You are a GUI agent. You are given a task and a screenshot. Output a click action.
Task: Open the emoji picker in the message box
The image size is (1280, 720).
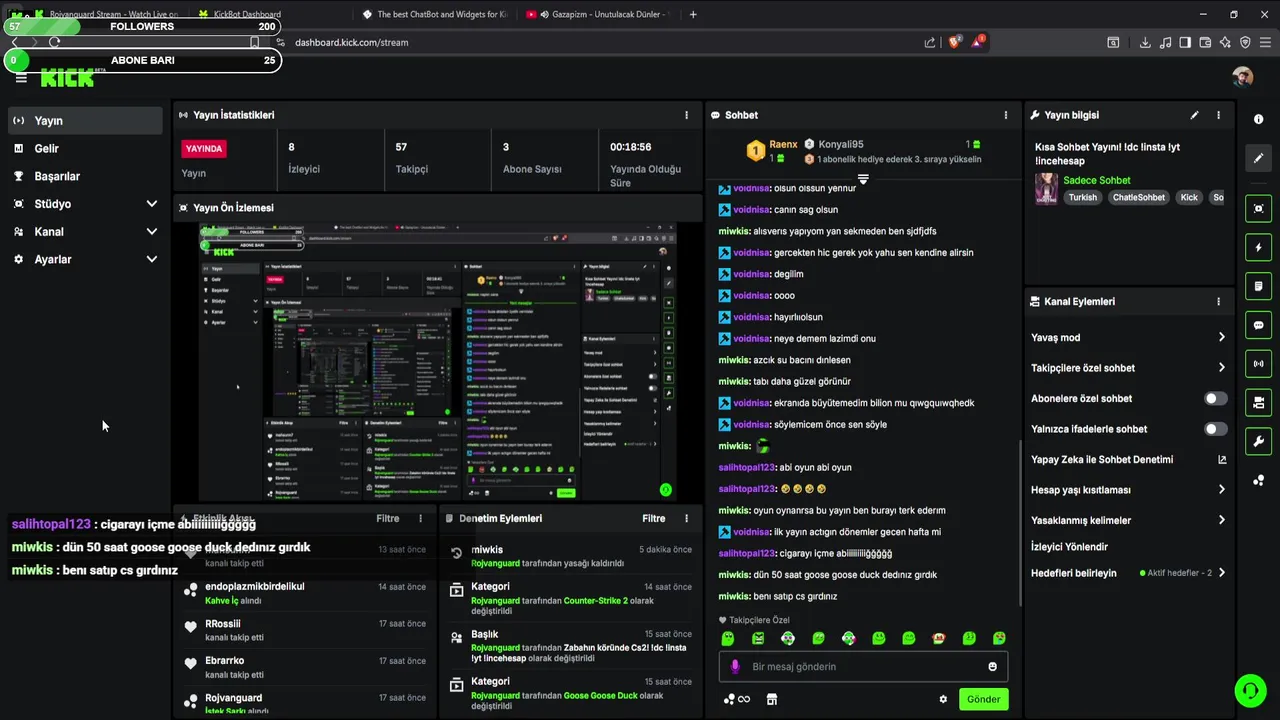(993, 666)
